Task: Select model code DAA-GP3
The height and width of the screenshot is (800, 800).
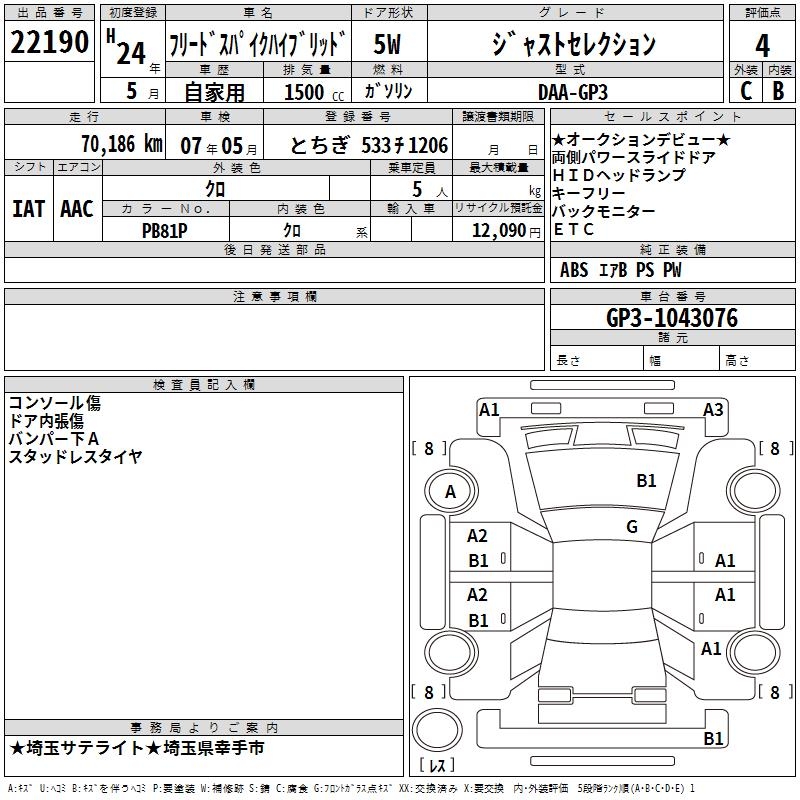Action: click(x=573, y=92)
